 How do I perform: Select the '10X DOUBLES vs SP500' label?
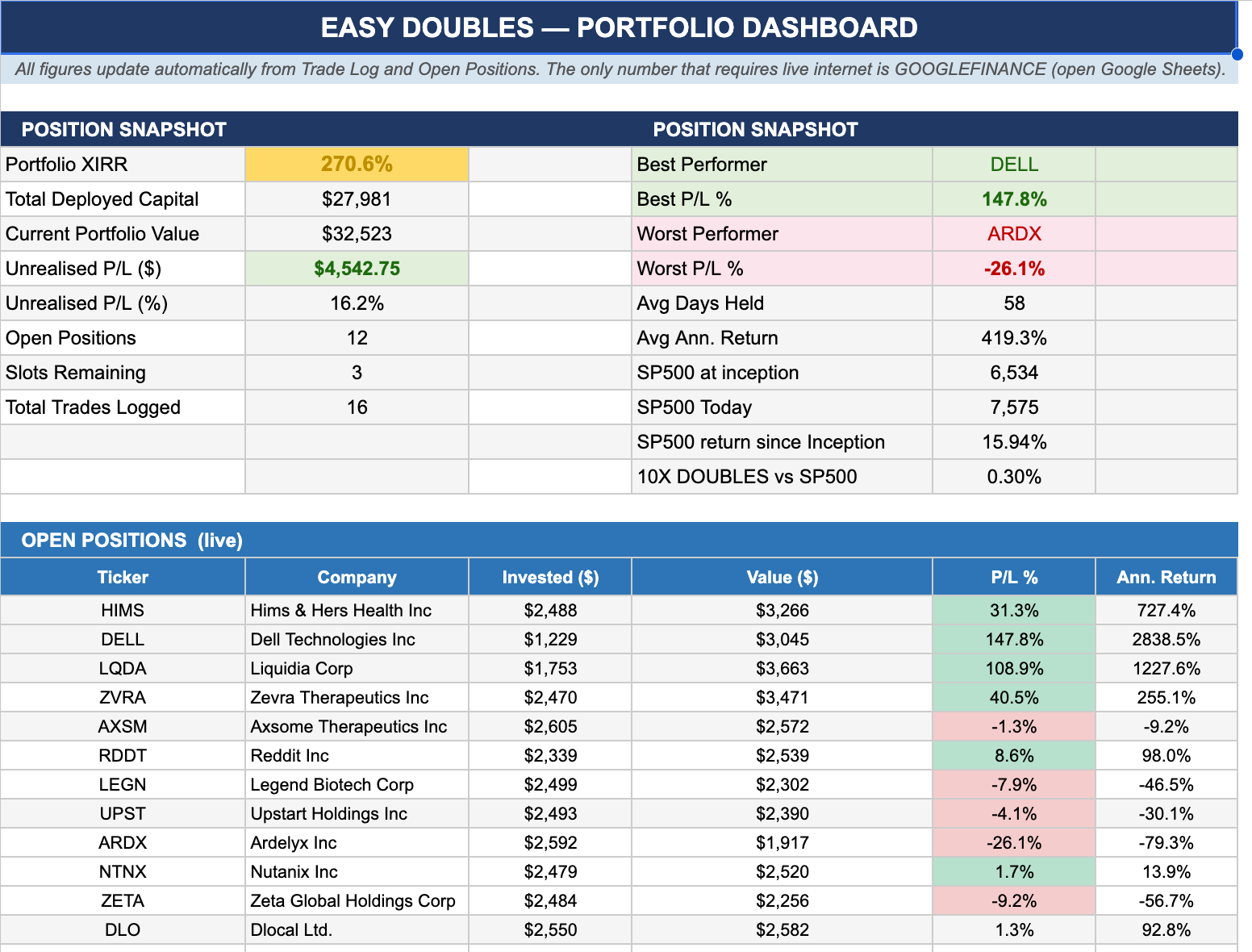(782, 477)
